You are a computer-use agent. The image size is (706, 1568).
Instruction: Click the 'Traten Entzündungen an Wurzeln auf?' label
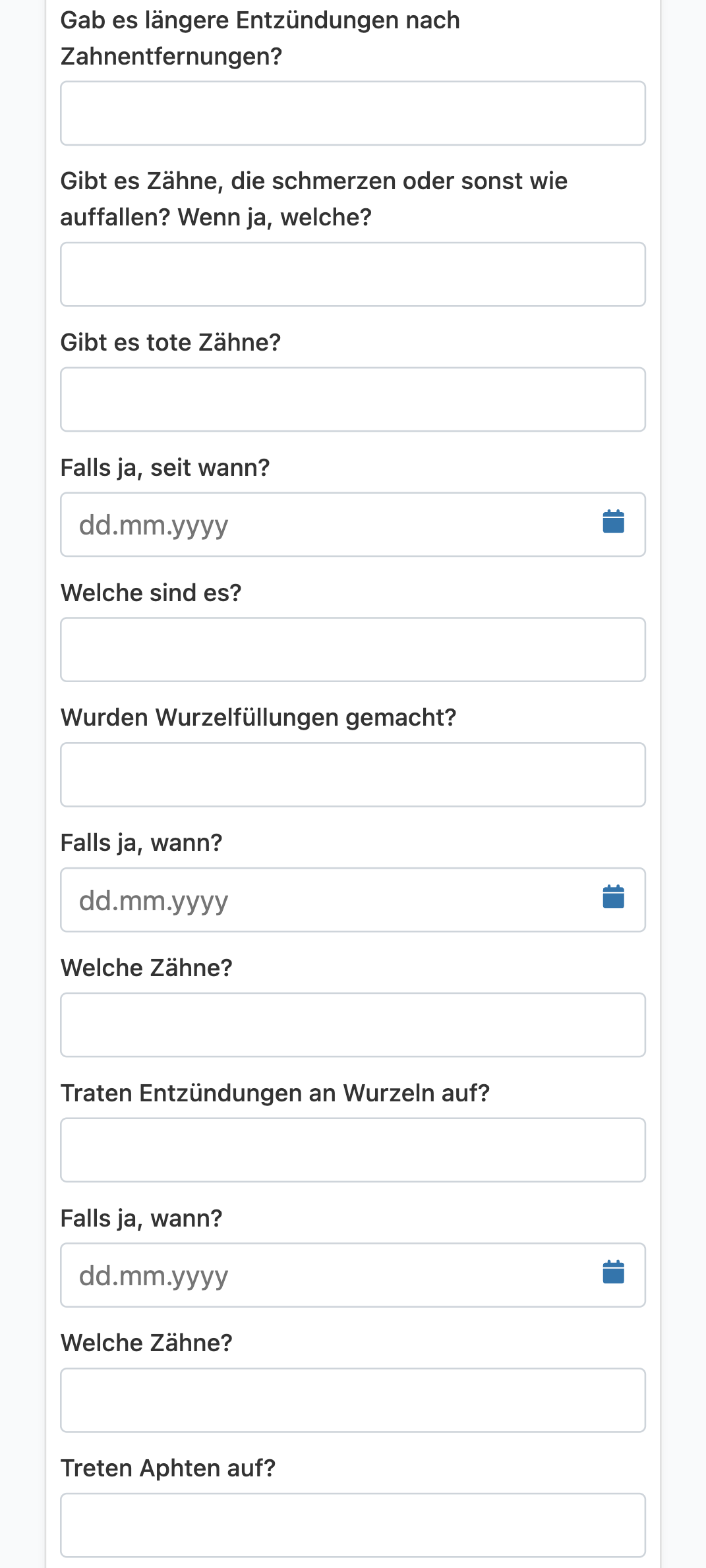point(276,1093)
